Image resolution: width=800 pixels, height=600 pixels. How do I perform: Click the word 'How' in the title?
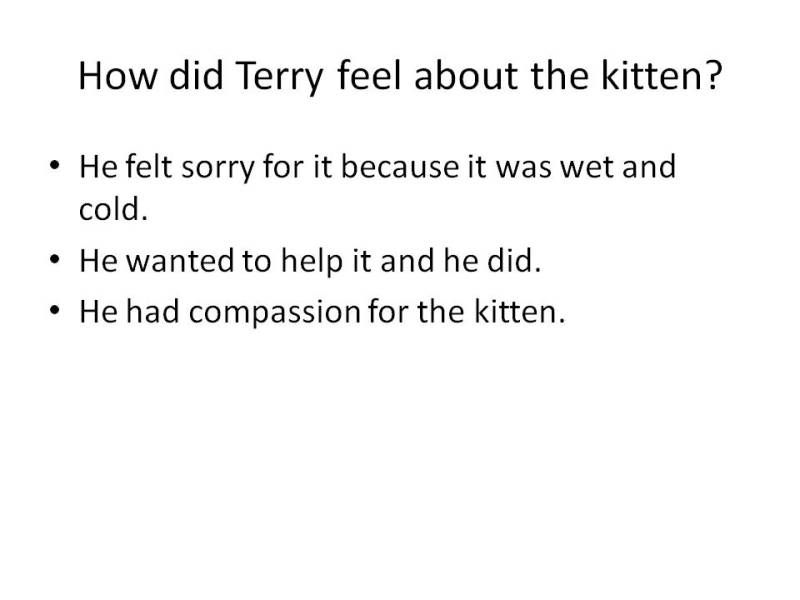point(118,76)
